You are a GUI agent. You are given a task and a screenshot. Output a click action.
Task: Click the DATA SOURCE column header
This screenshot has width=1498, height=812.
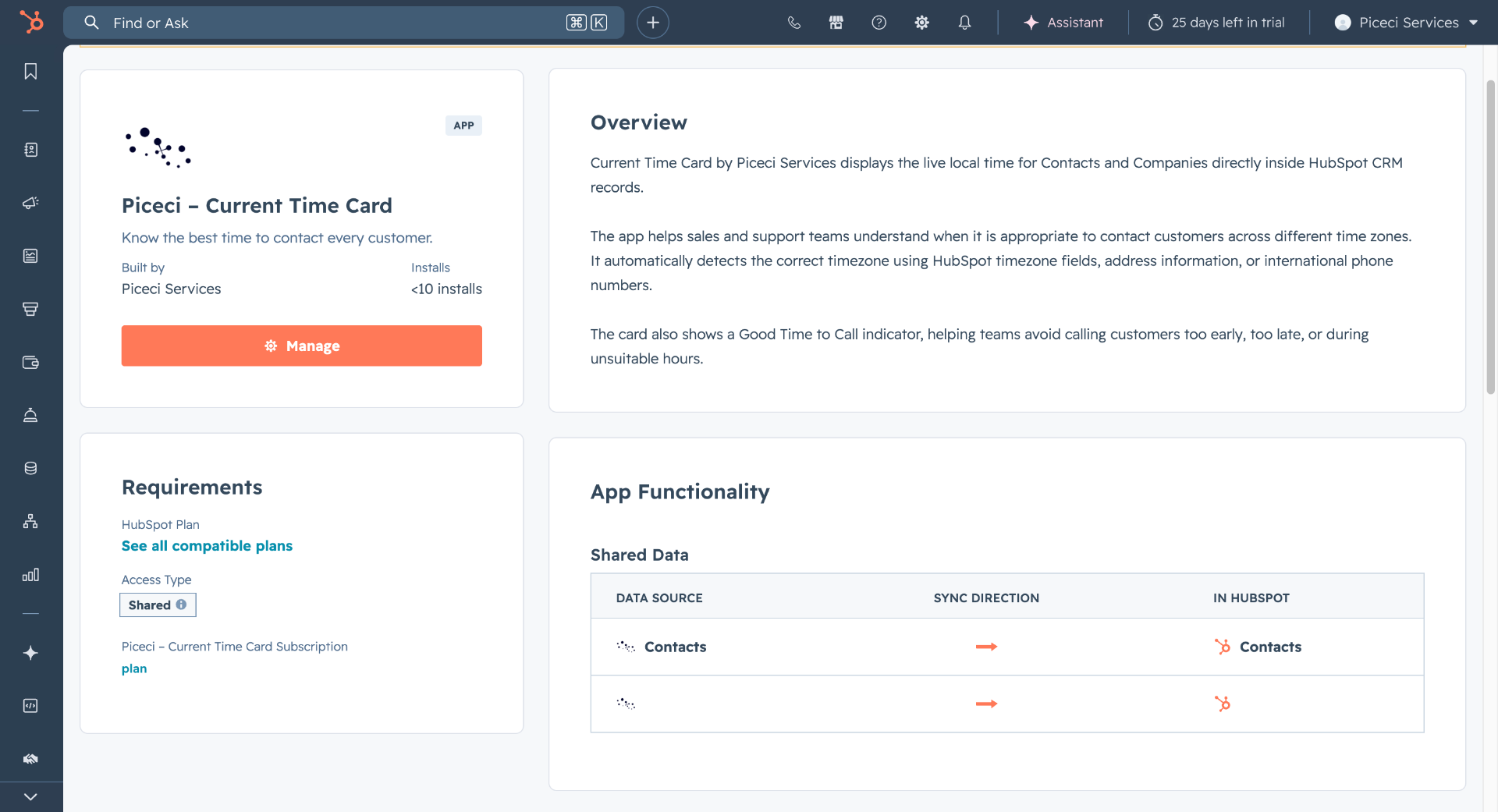659,598
